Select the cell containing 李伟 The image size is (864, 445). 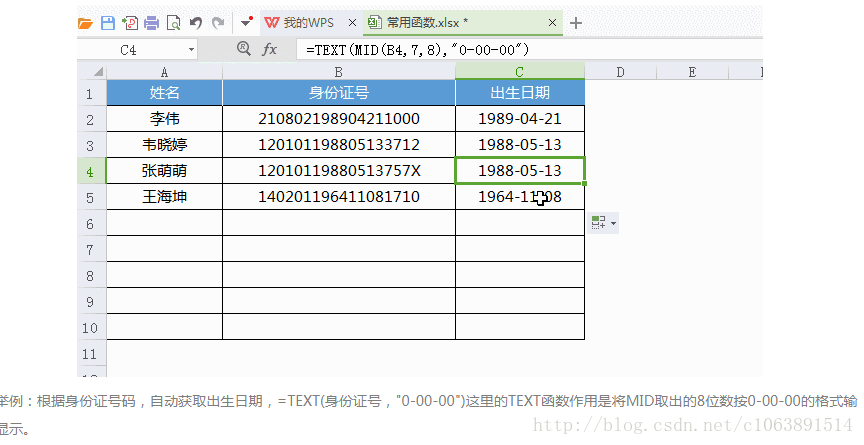[x=164, y=118]
